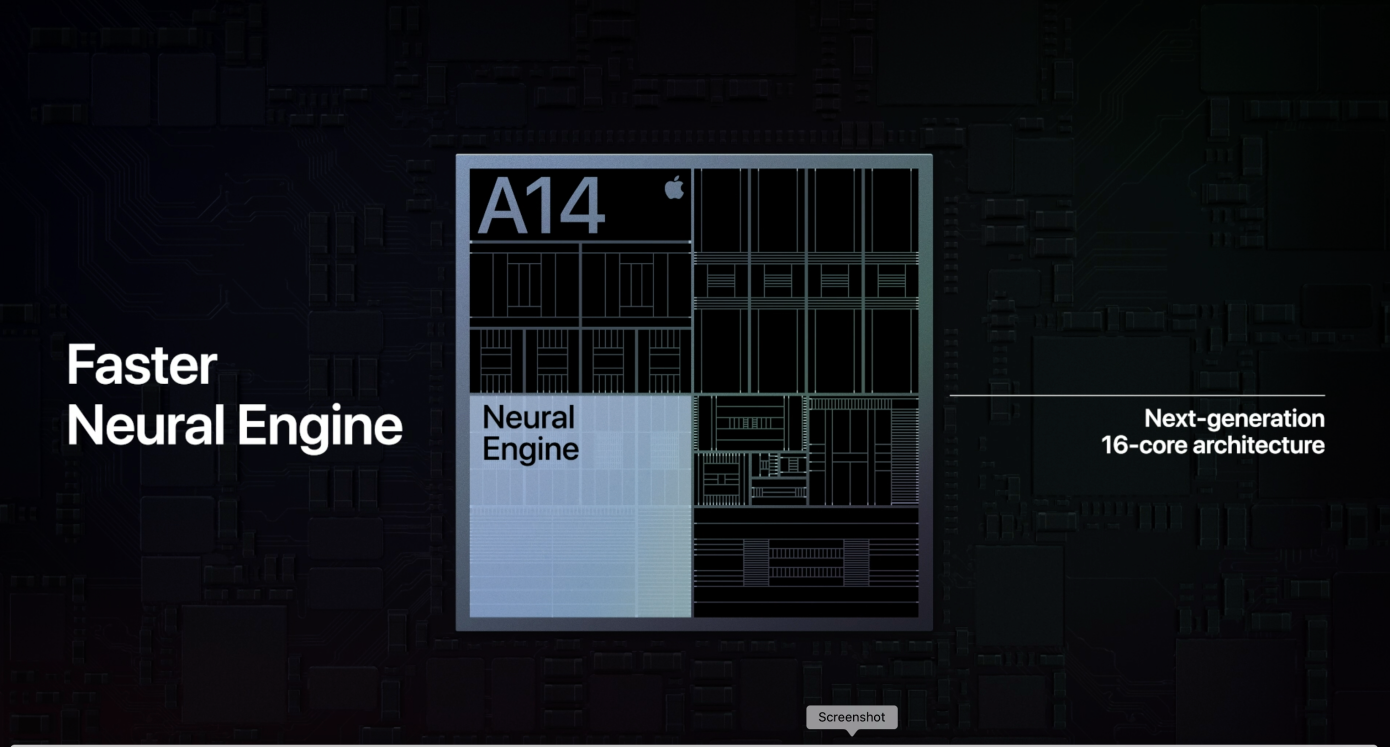Click the horizontal divider line above the caption
Image resolution: width=1390 pixels, height=747 pixels.
[x=1136, y=396]
